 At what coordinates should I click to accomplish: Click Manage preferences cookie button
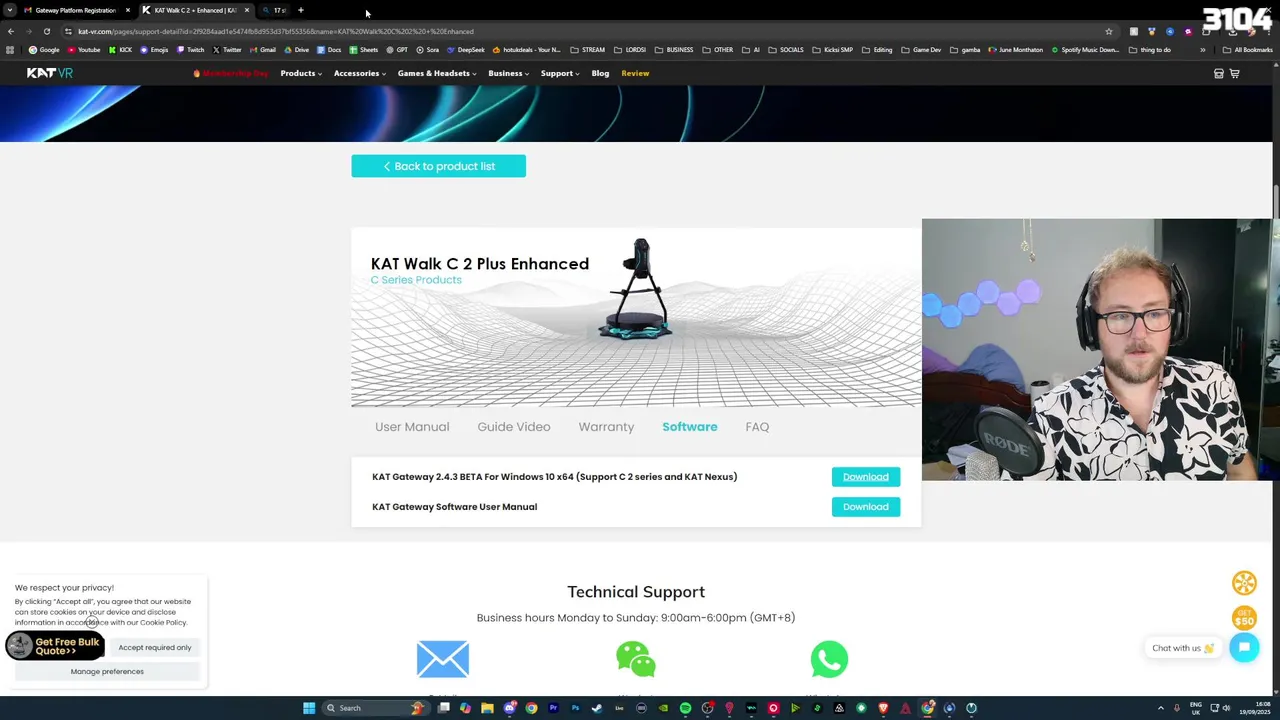(107, 671)
